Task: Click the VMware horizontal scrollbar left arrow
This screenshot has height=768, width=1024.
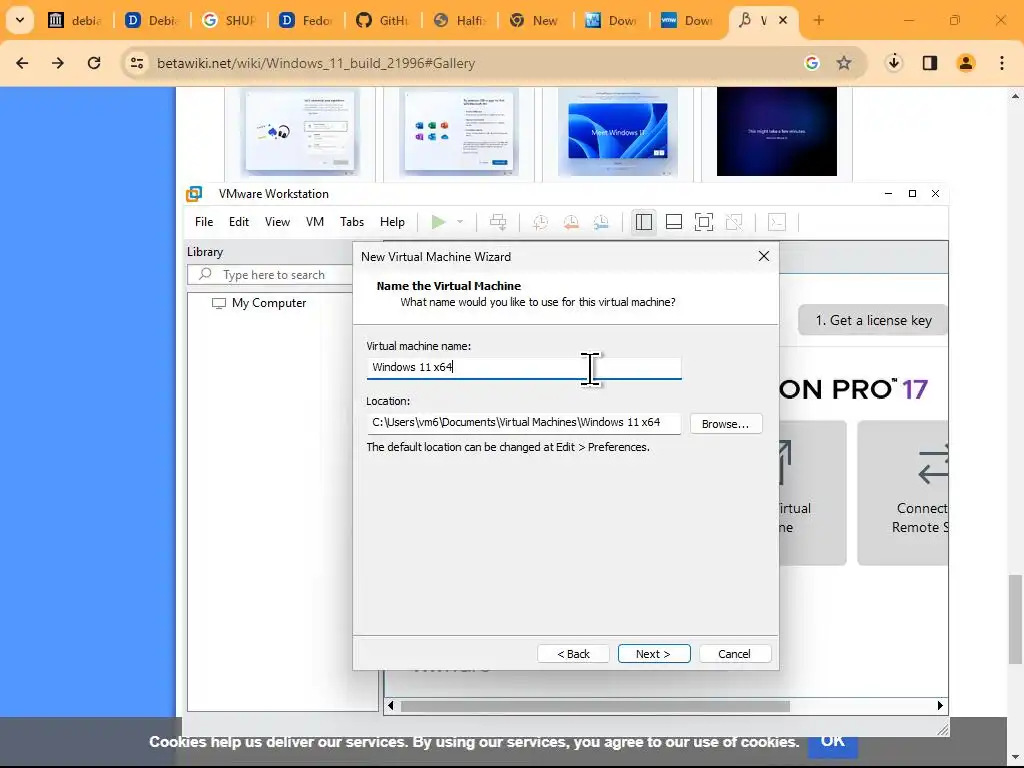Action: pos(391,705)
